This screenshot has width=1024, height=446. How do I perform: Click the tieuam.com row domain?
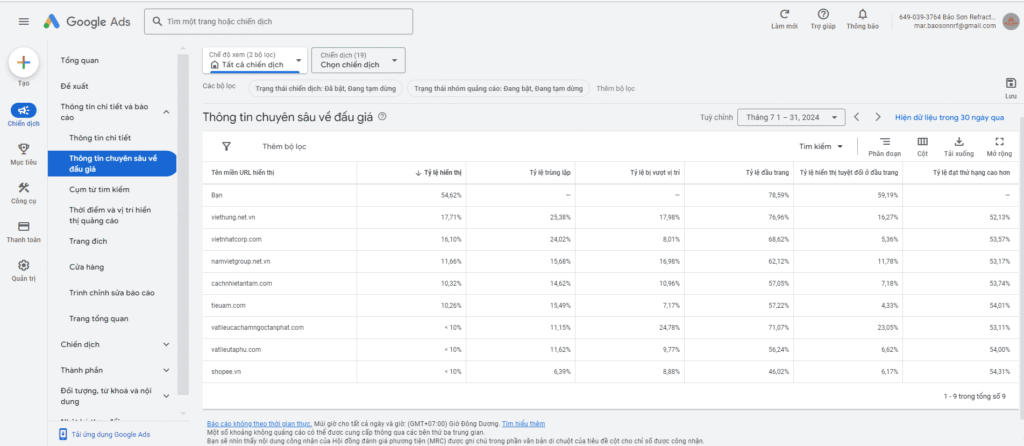(228, 305)
